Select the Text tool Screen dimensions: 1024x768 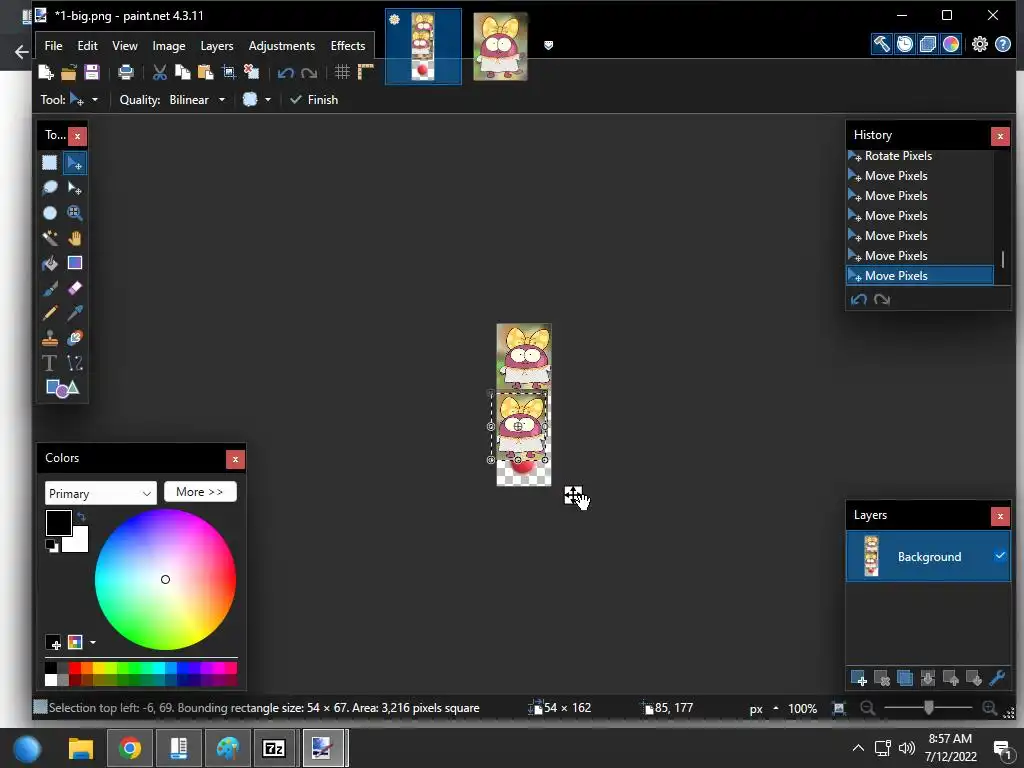pos(50,363)
